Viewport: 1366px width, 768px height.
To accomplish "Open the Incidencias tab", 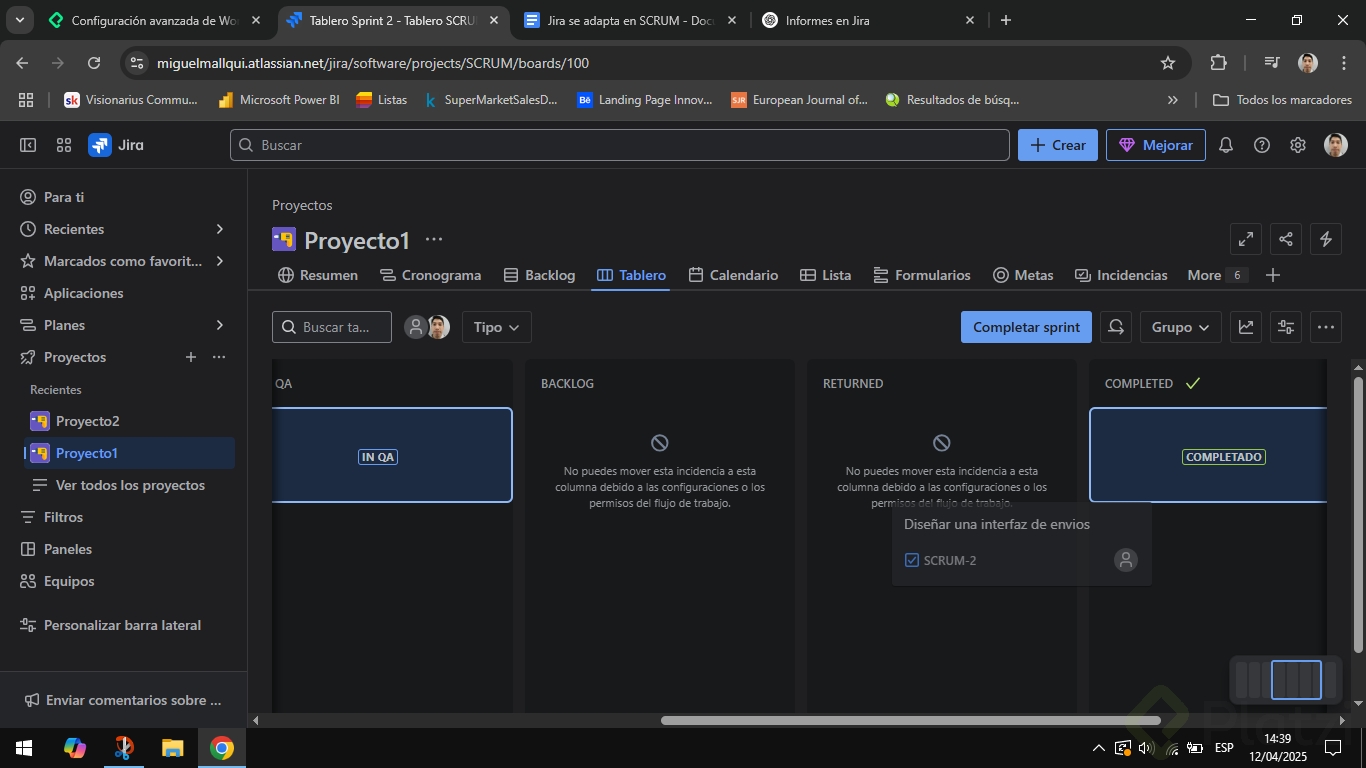I will tap(1120, 275).
